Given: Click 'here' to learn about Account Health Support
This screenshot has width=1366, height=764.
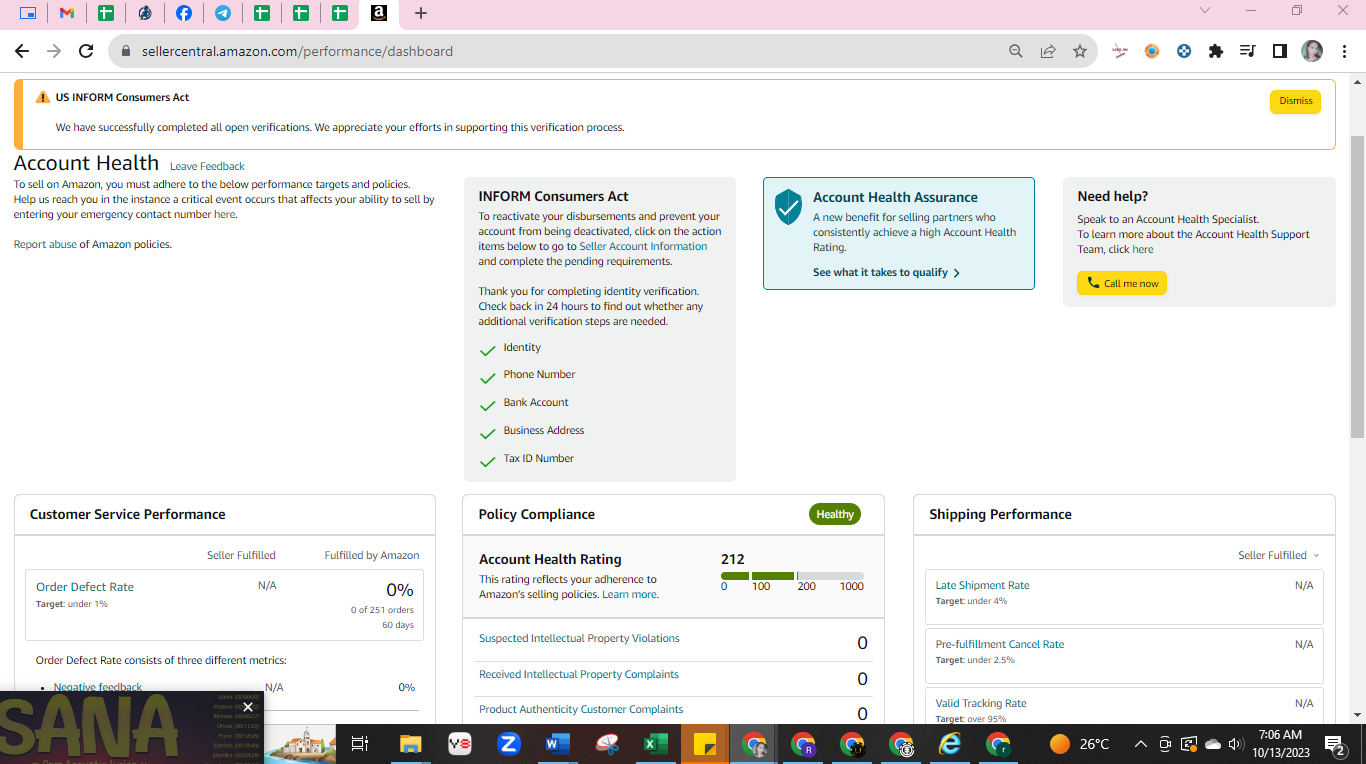Looking at the screenshot, I should point(1143,249).
